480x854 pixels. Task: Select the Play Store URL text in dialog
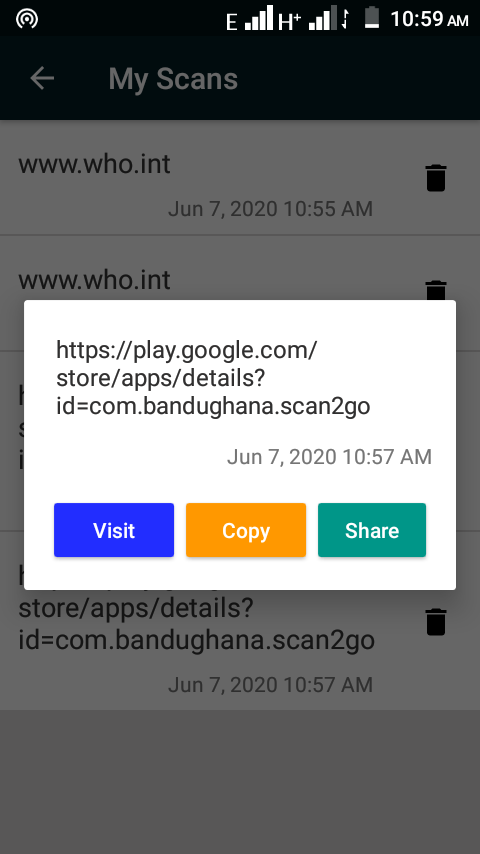point(213,377)
